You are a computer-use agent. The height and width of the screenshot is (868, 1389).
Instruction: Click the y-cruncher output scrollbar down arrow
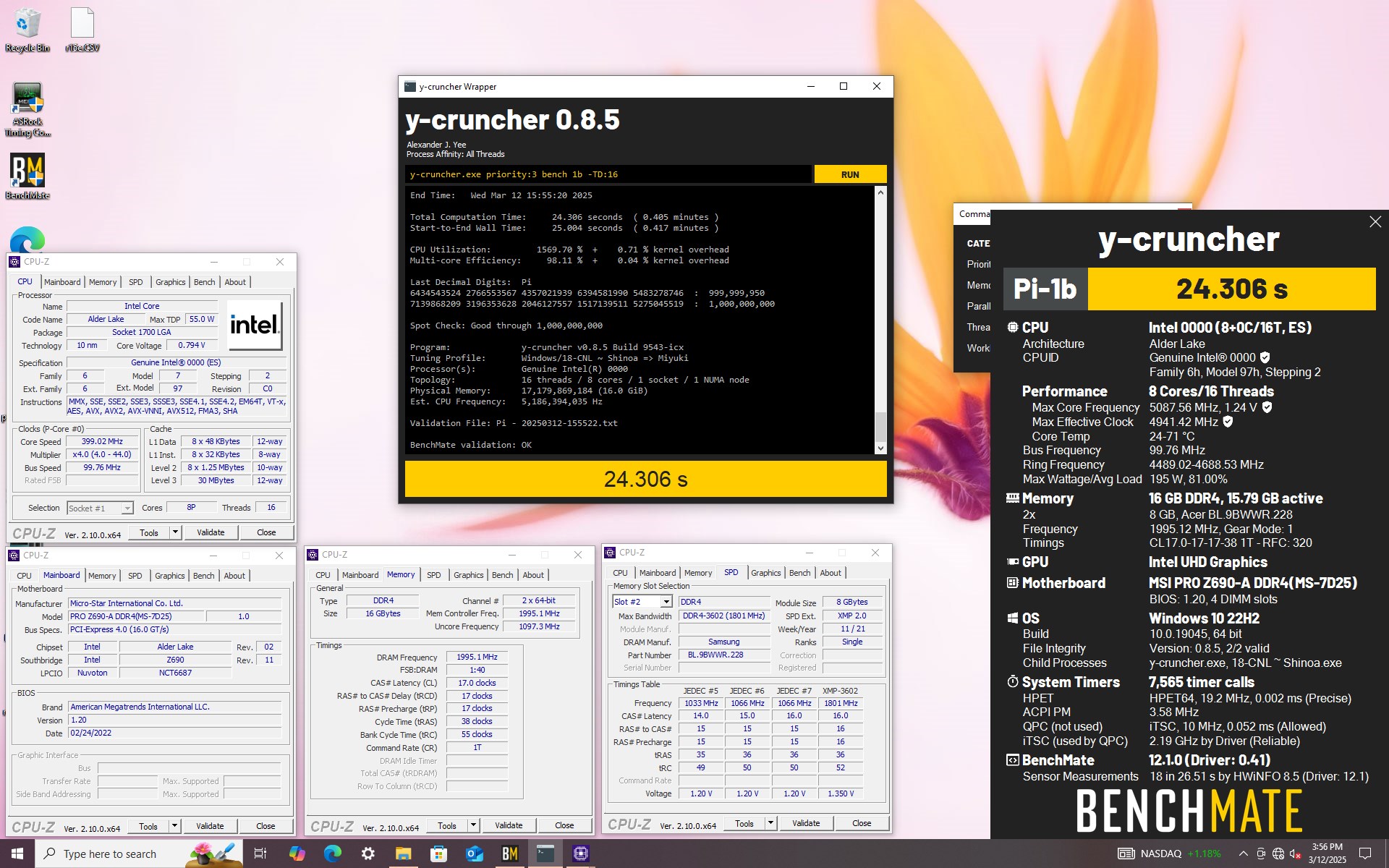point(880,448)
